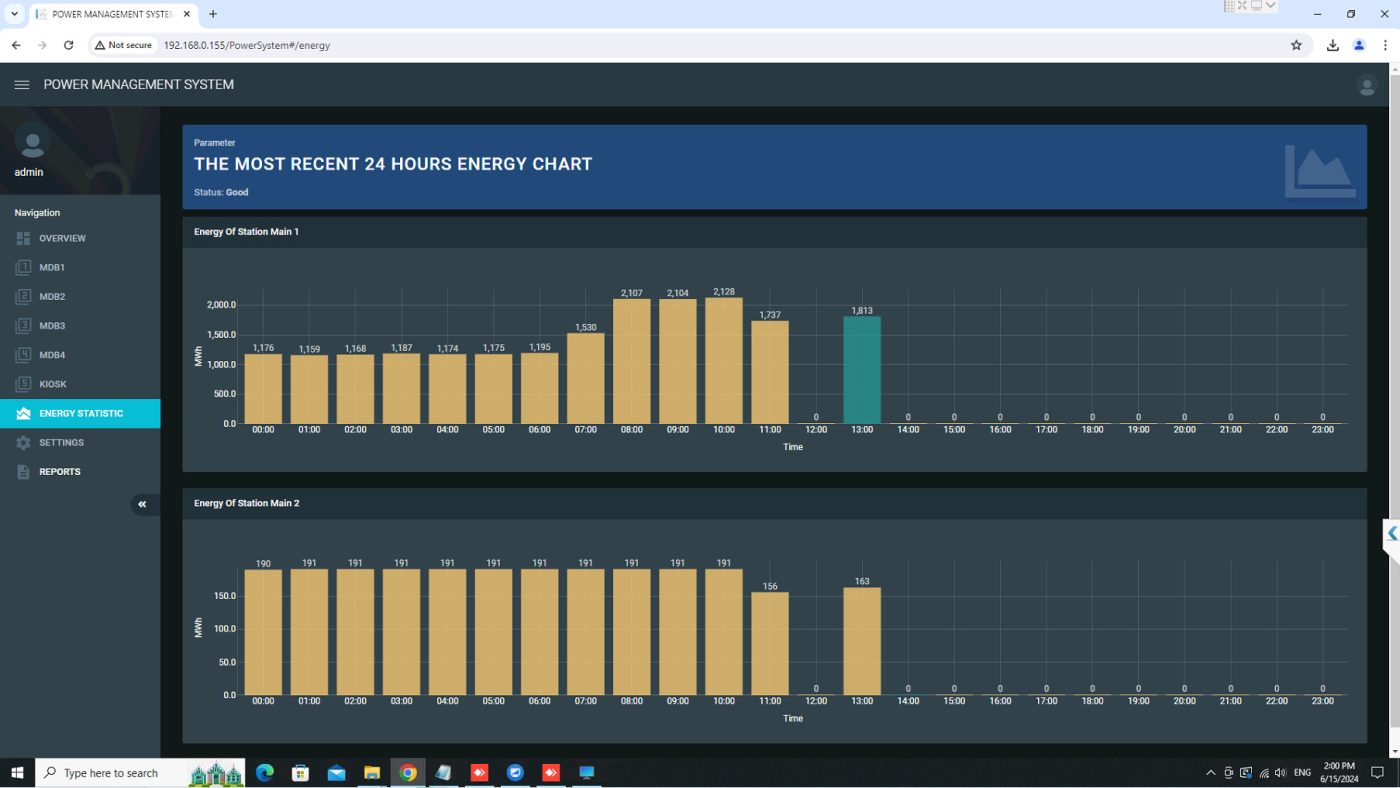Open the Kiosk sidebar icon

[x=23, y=384]
